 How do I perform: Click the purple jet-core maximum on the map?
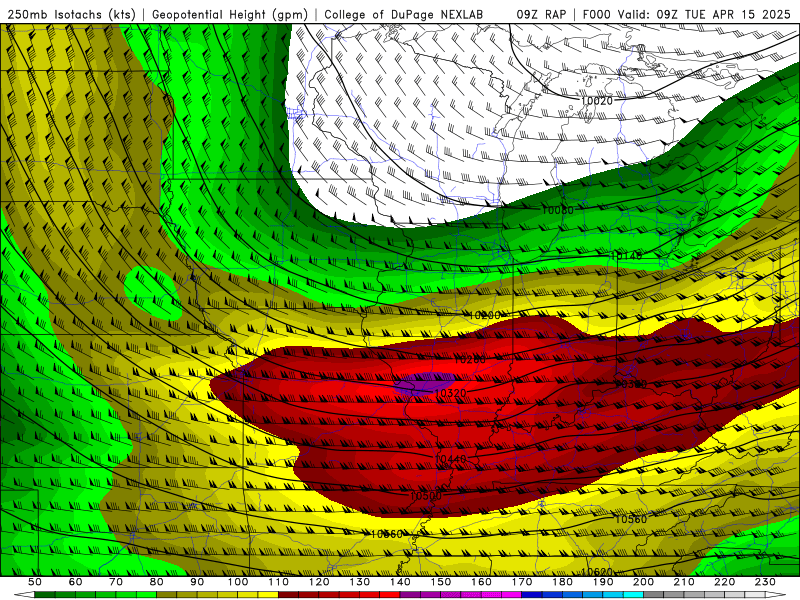coord(424,384)
